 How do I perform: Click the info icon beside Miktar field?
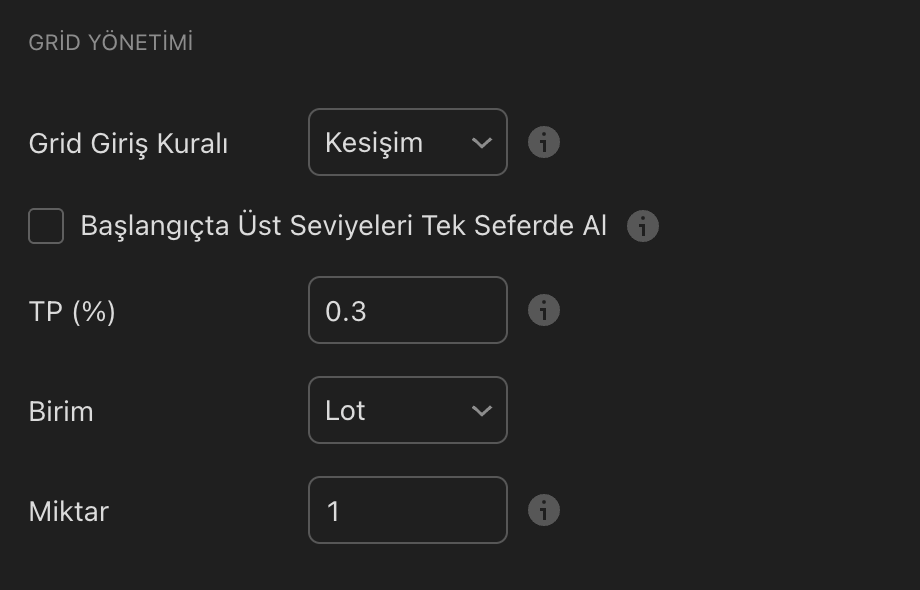click(x=543, y=511)
